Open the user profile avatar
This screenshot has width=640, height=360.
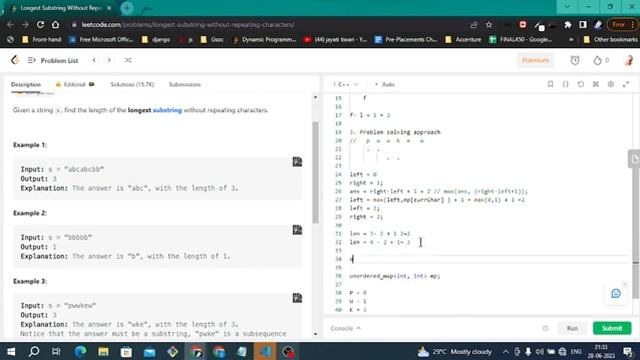click(x=629, y=60)
